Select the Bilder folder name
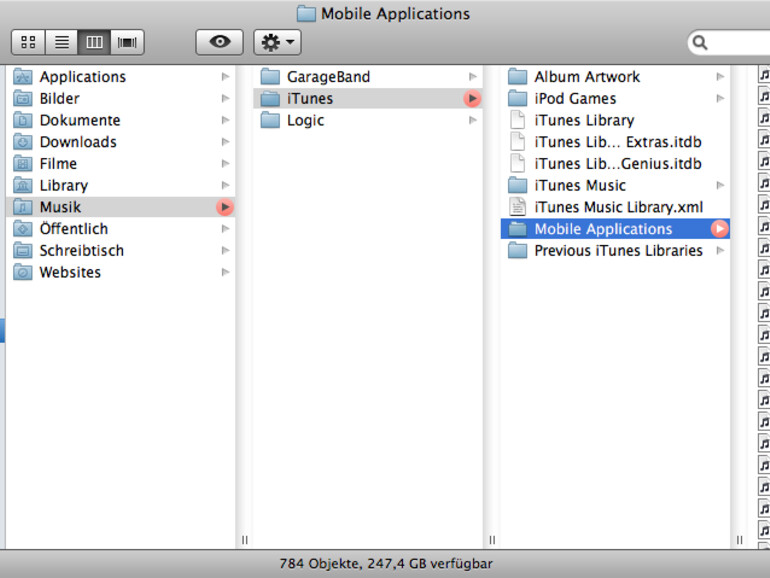The width and height of the screenshot is (770, 578). click(59, 98)
